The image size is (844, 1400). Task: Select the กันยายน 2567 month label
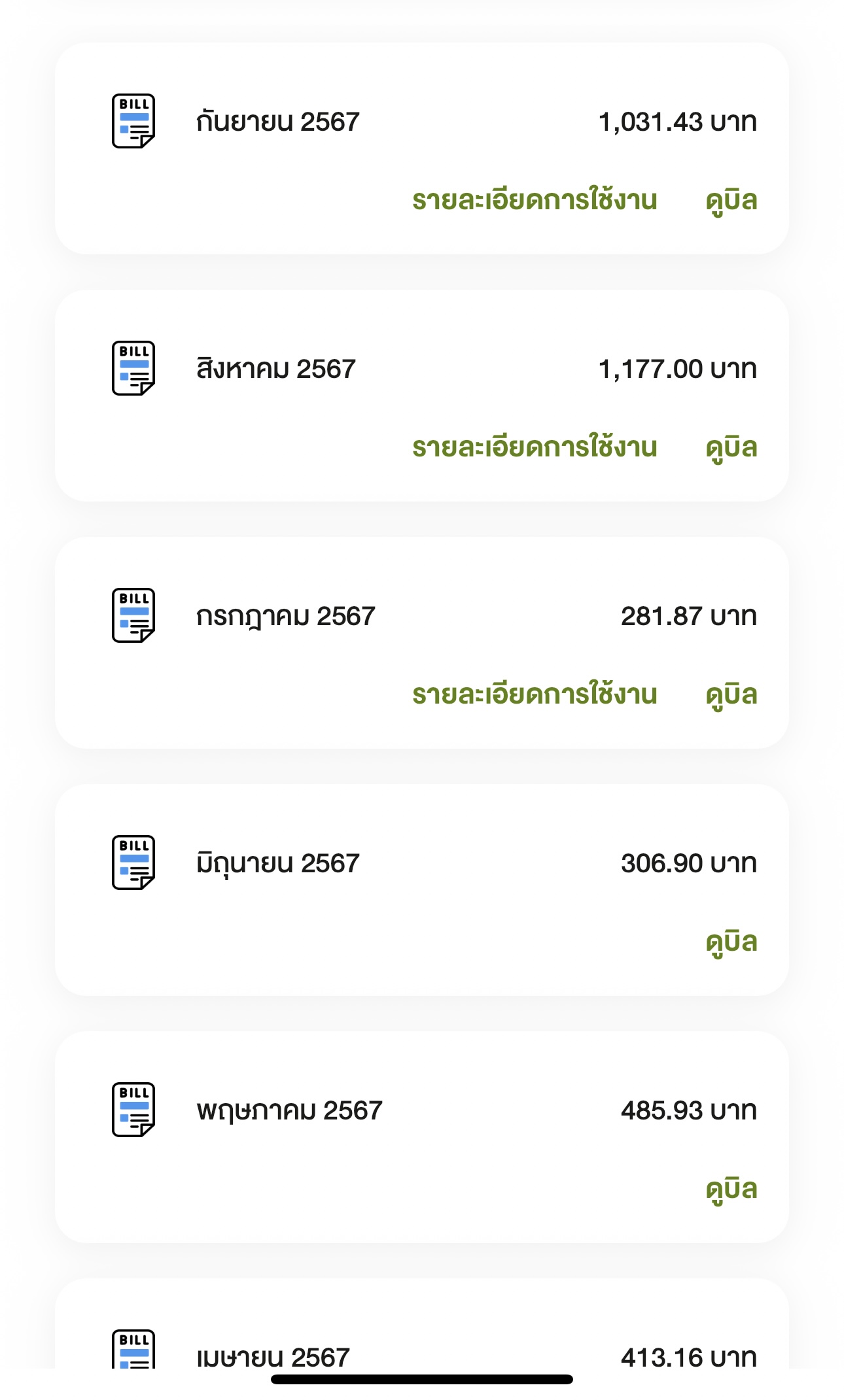[x=278, y=122]
